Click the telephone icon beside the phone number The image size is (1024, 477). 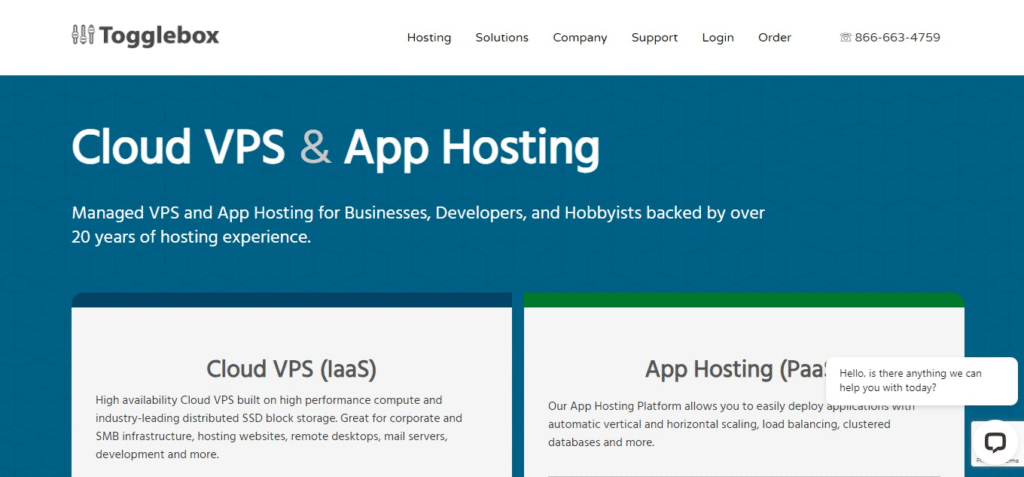coord(845,38)
